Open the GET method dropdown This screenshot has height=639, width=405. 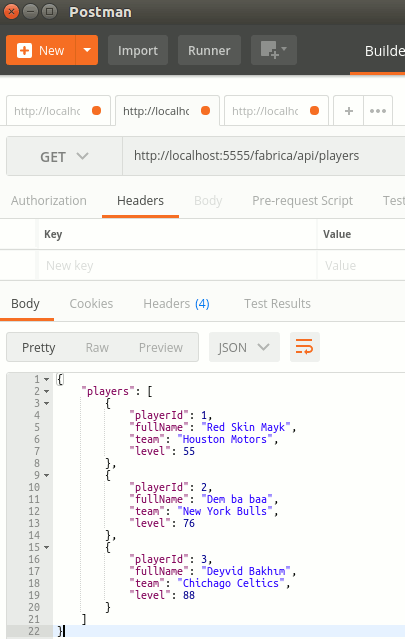coord(64,156)
